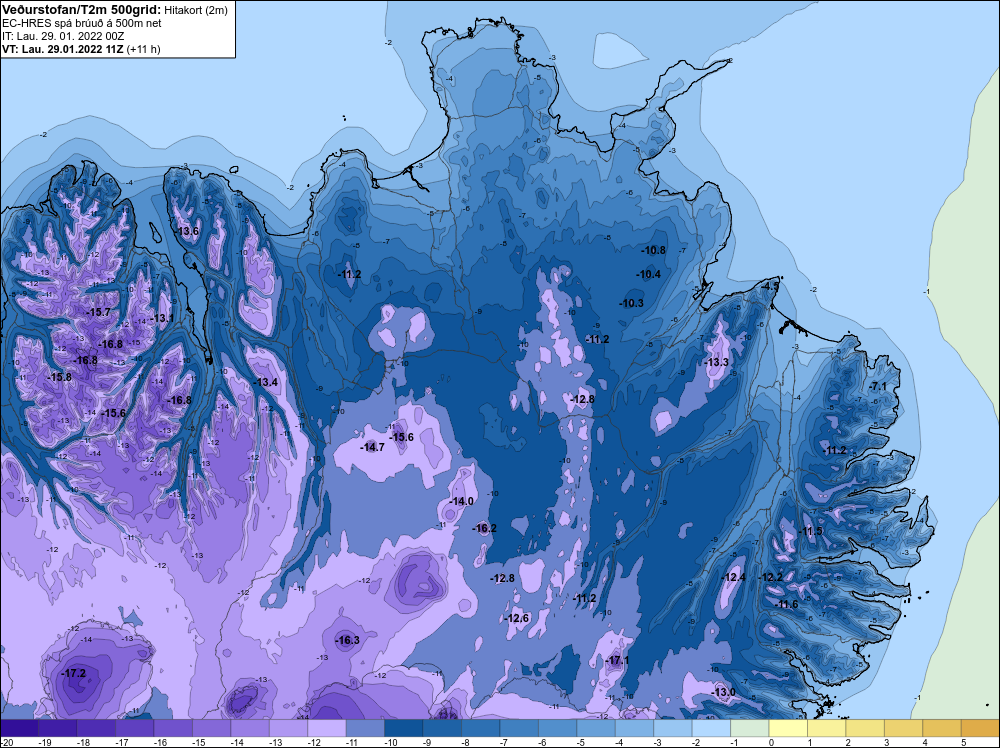
Task: Click the -10.3 temperature value
Action: (x=631, y=303)
